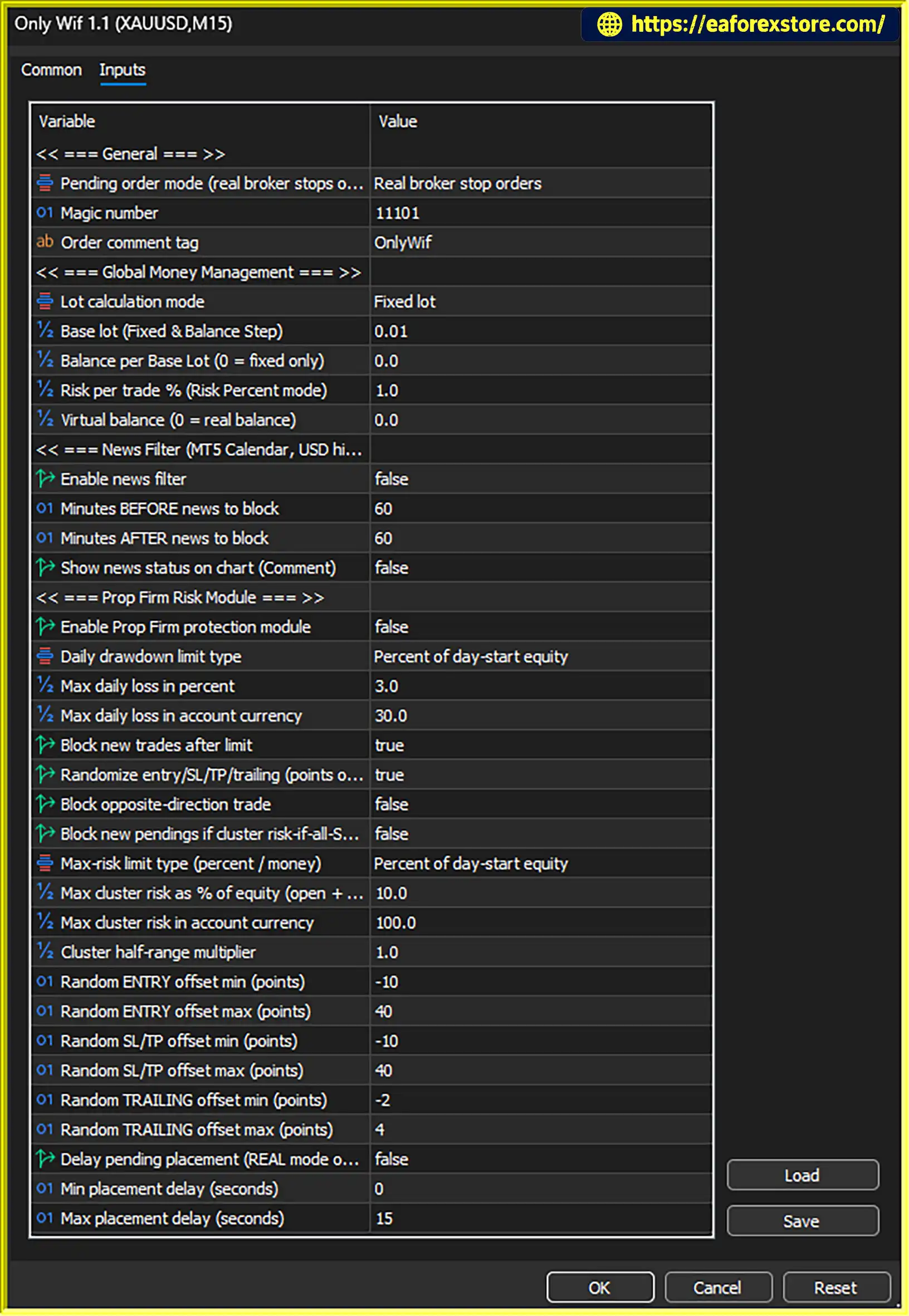Viewport: 909px width, 1316px height.
Task: Edit the Max placement delay value 15
Action: (x=541, y=1218)
